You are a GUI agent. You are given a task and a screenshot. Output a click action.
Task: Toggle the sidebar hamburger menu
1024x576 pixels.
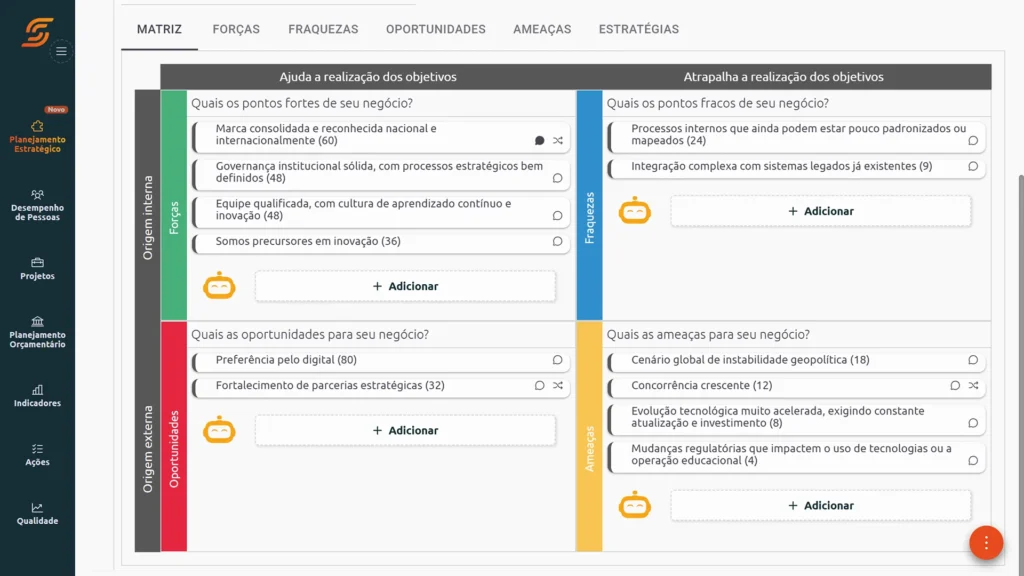(61, 51)
